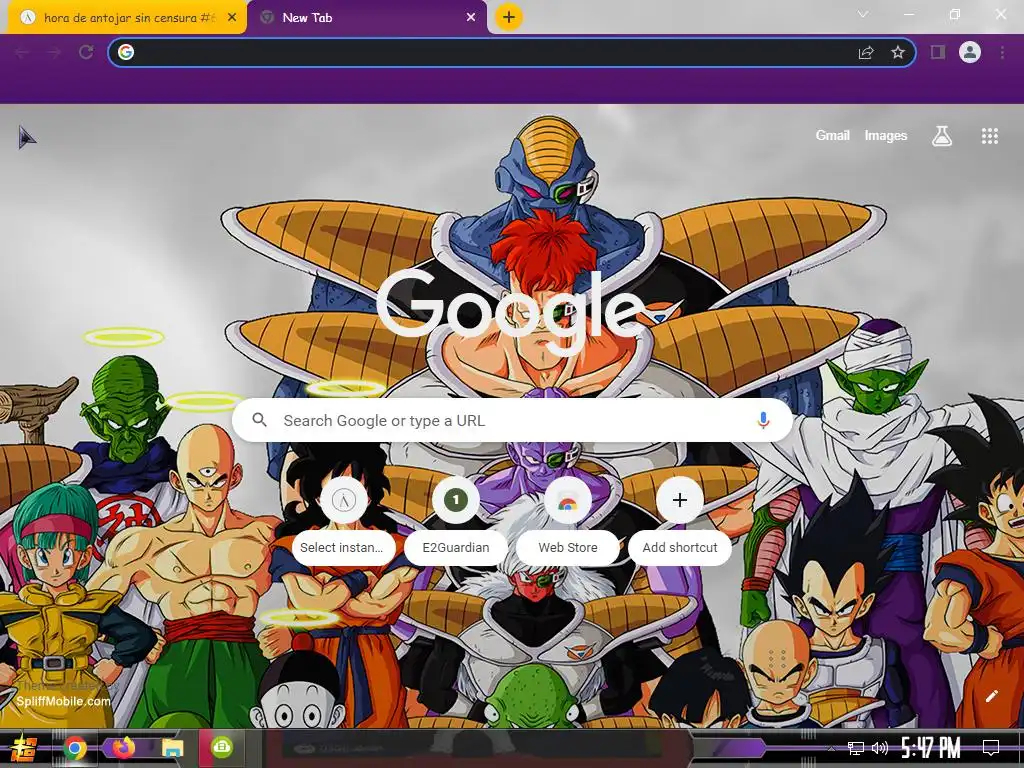
Task: Reload the current page
Action: (x=86, y=53)
